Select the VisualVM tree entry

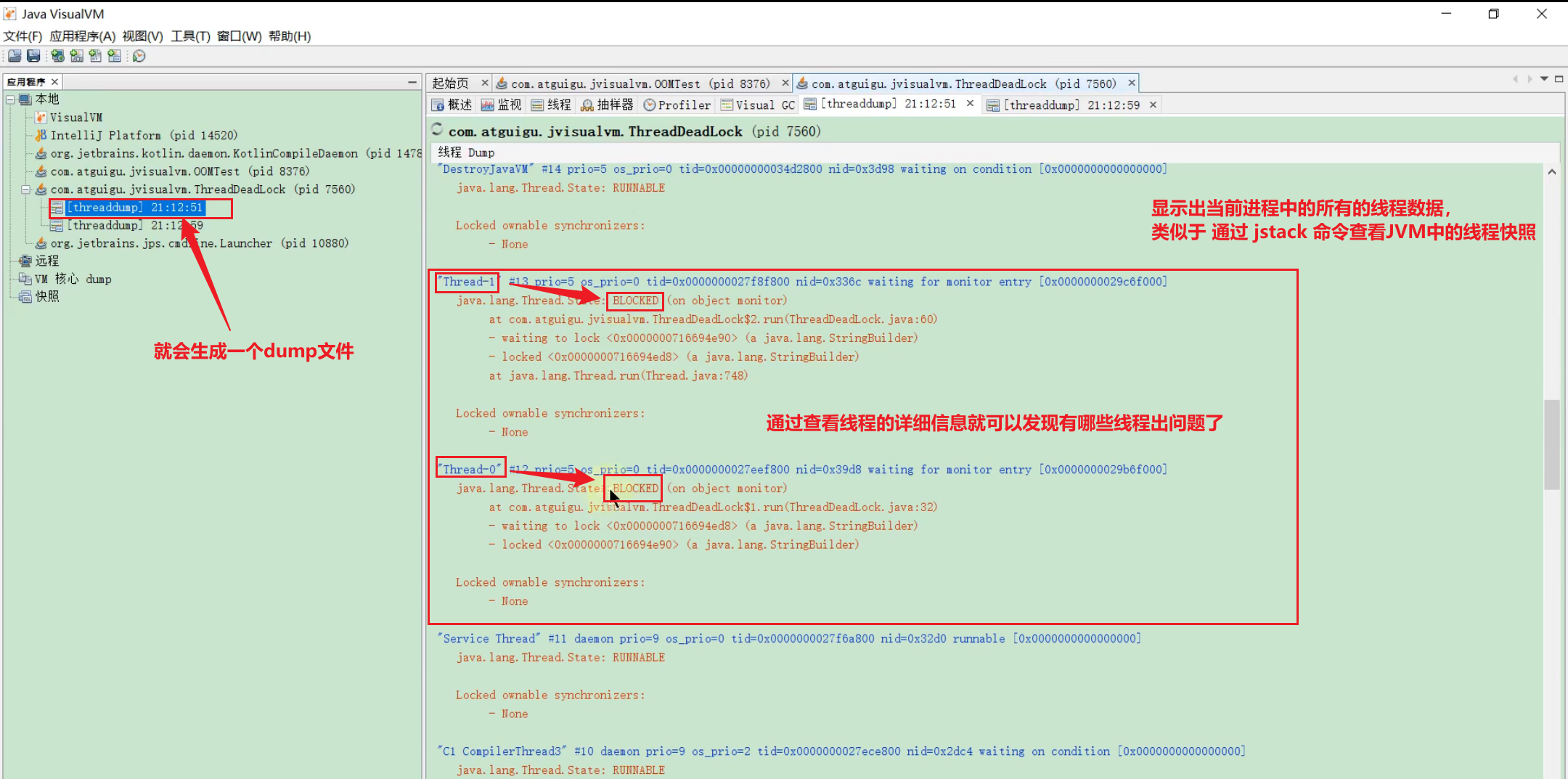[x=76, y=118]
